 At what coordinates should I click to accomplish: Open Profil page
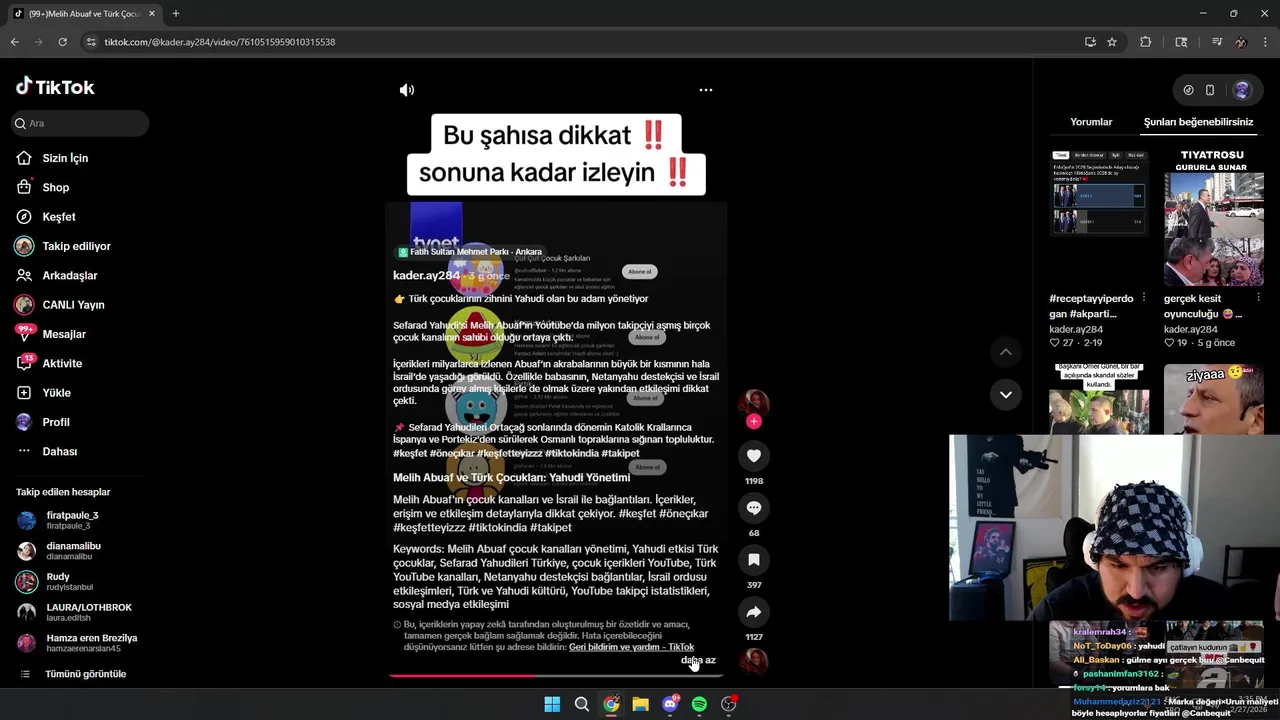[x=55, y=422]
